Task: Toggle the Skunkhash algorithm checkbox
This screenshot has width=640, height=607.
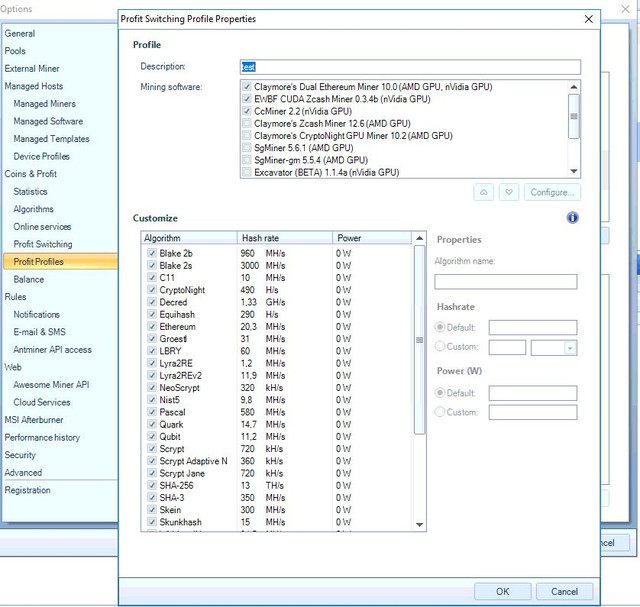Action: click(152, 522)
